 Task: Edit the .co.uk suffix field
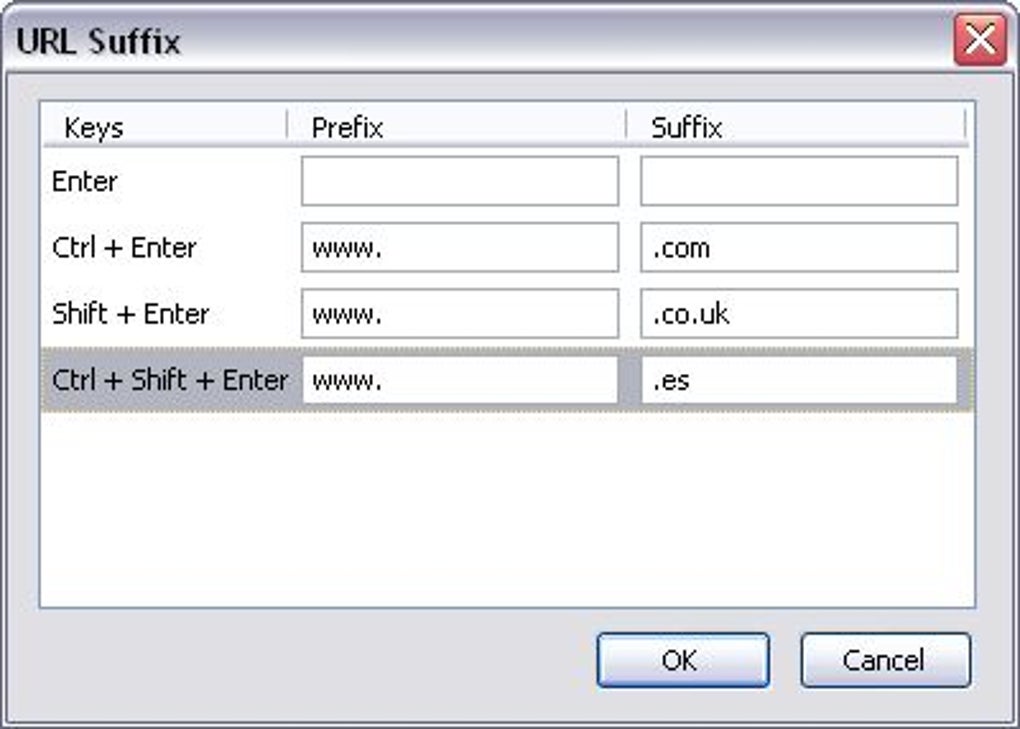pos(798,313)
